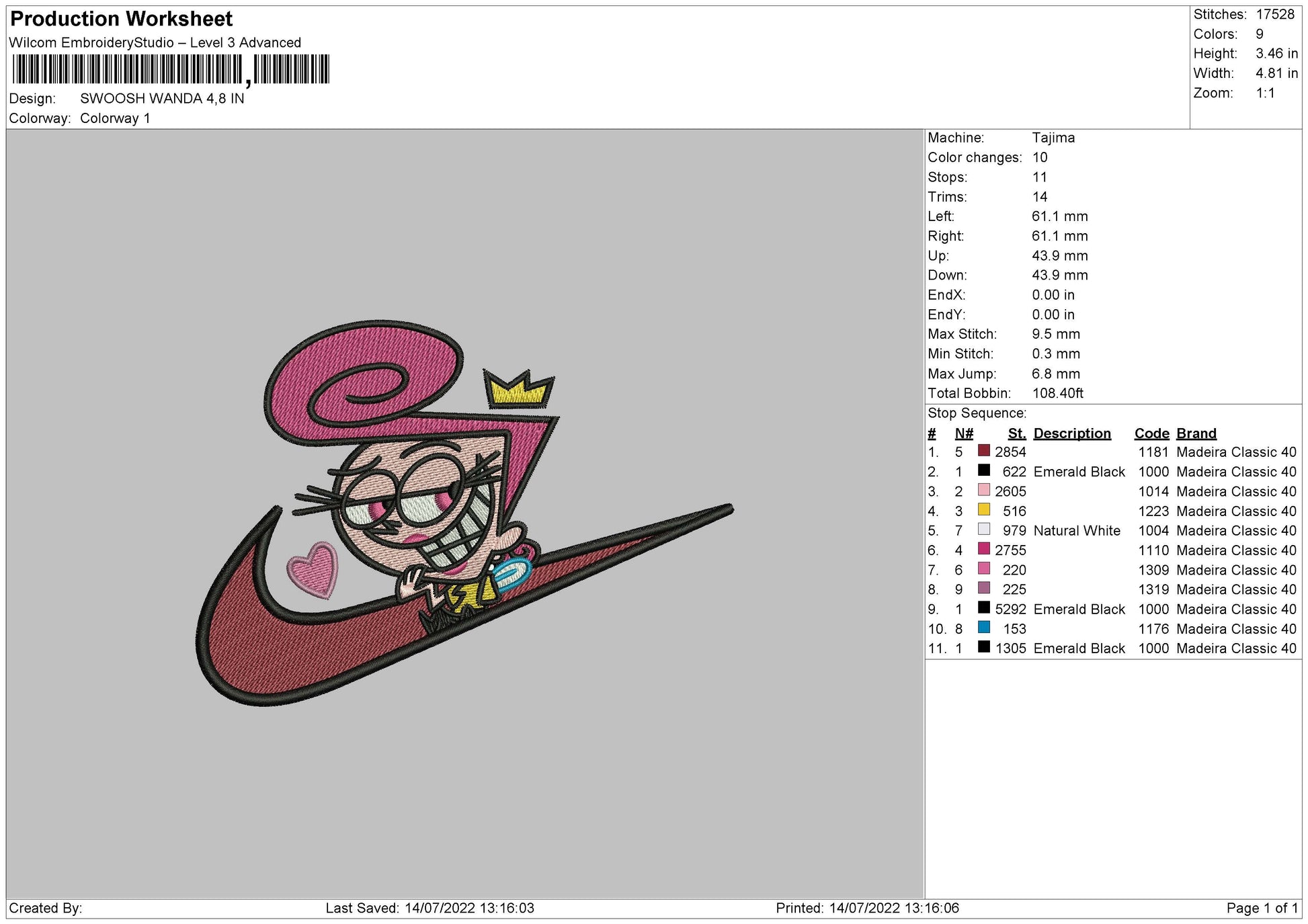
Task: Click the Stop Sequence heading
Action: click(x=977, y=413)
